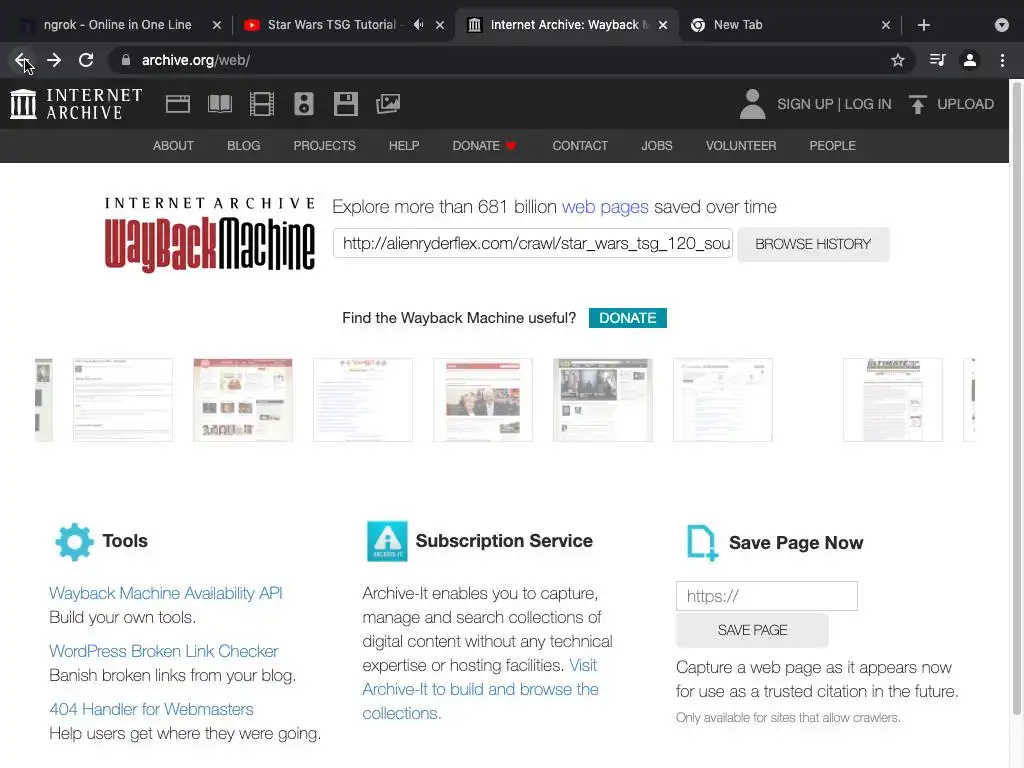Open Wayback Machine Availability API link
The width and height of the screenshot is (1024, 768).
[166, 593]
